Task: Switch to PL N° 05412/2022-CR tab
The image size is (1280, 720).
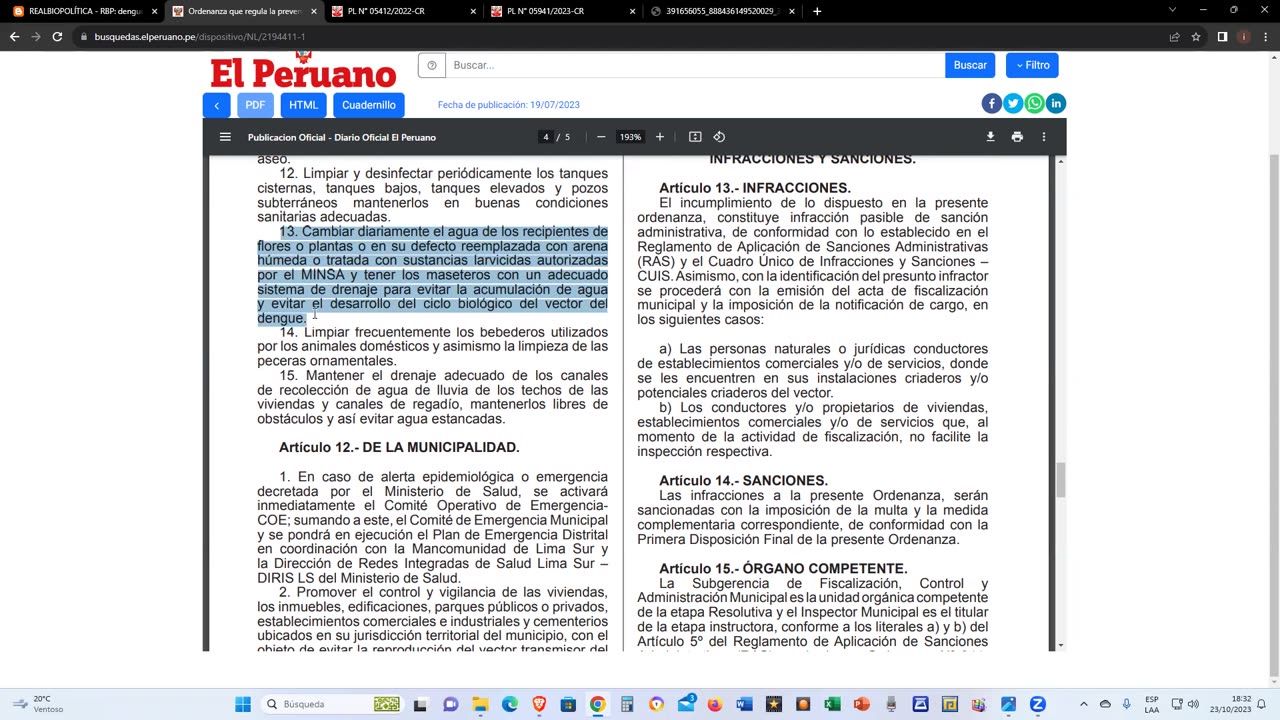Action: point(403,11)
